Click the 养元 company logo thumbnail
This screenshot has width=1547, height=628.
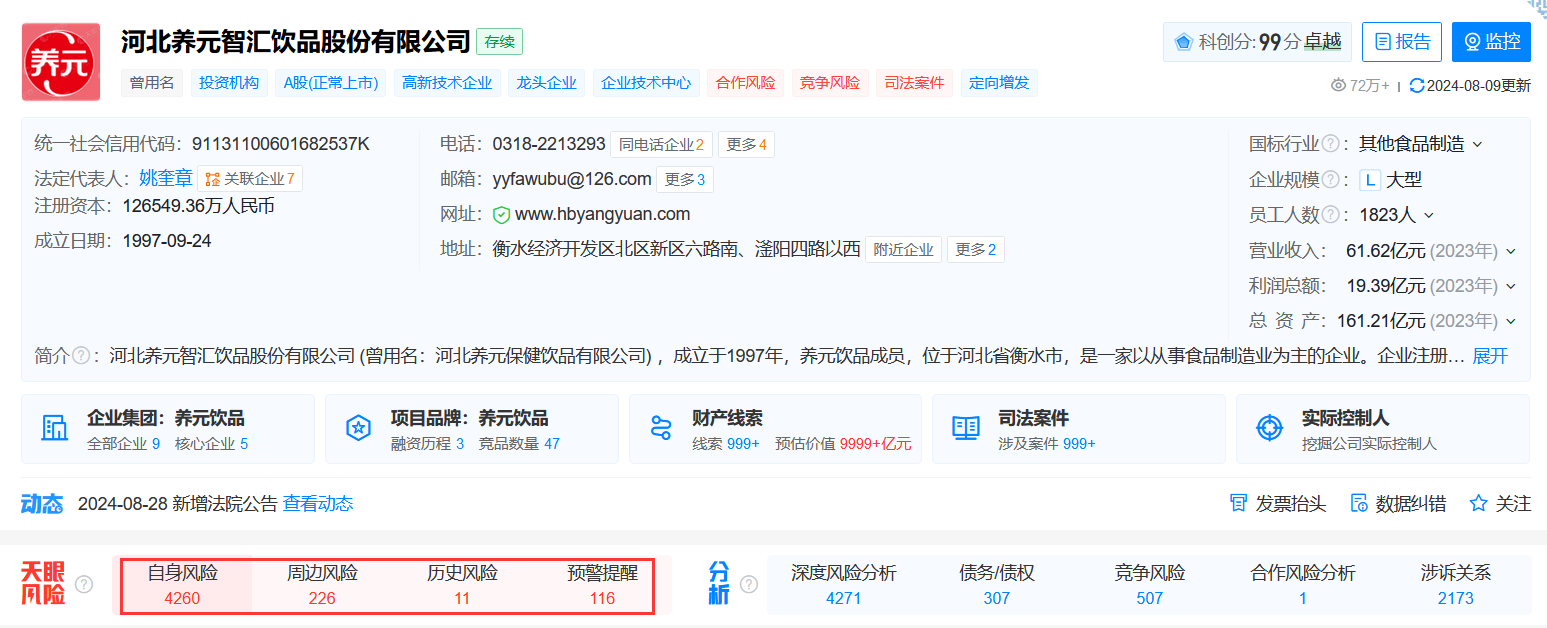(x=61, y=62)
